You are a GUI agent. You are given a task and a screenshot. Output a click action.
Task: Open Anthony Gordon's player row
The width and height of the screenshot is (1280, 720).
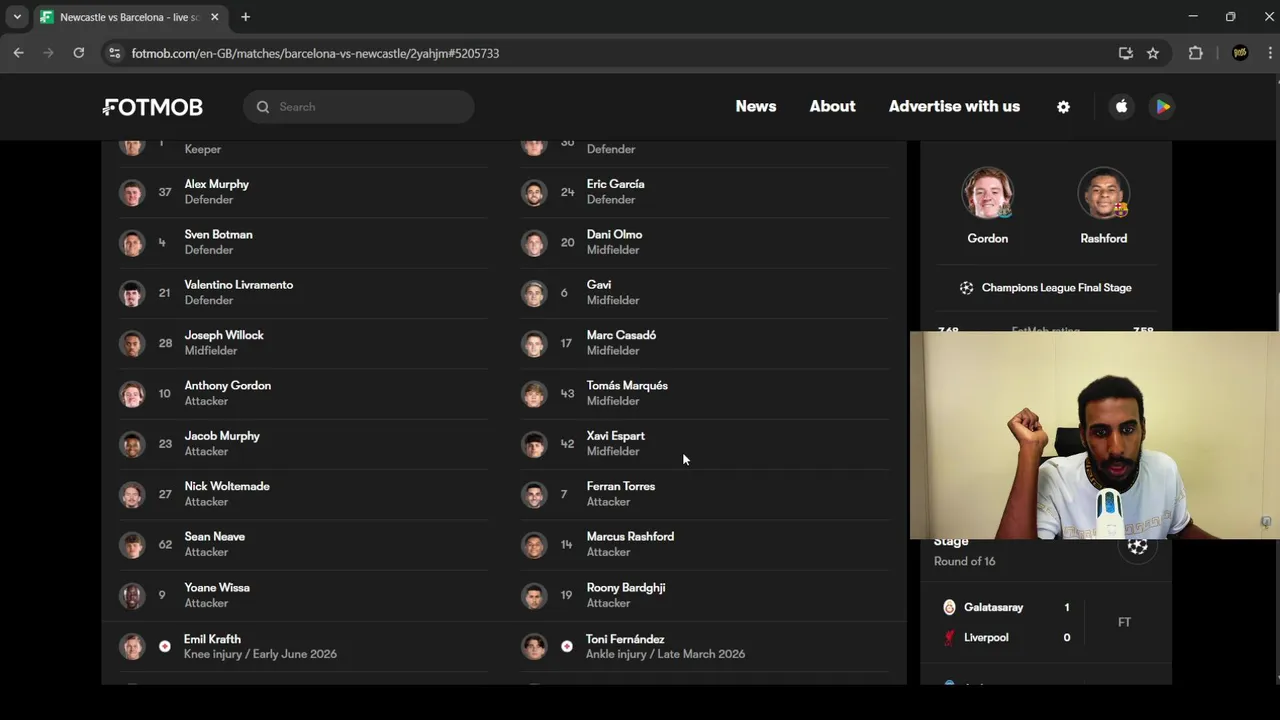pyautogui.click(x=304, y=393)
